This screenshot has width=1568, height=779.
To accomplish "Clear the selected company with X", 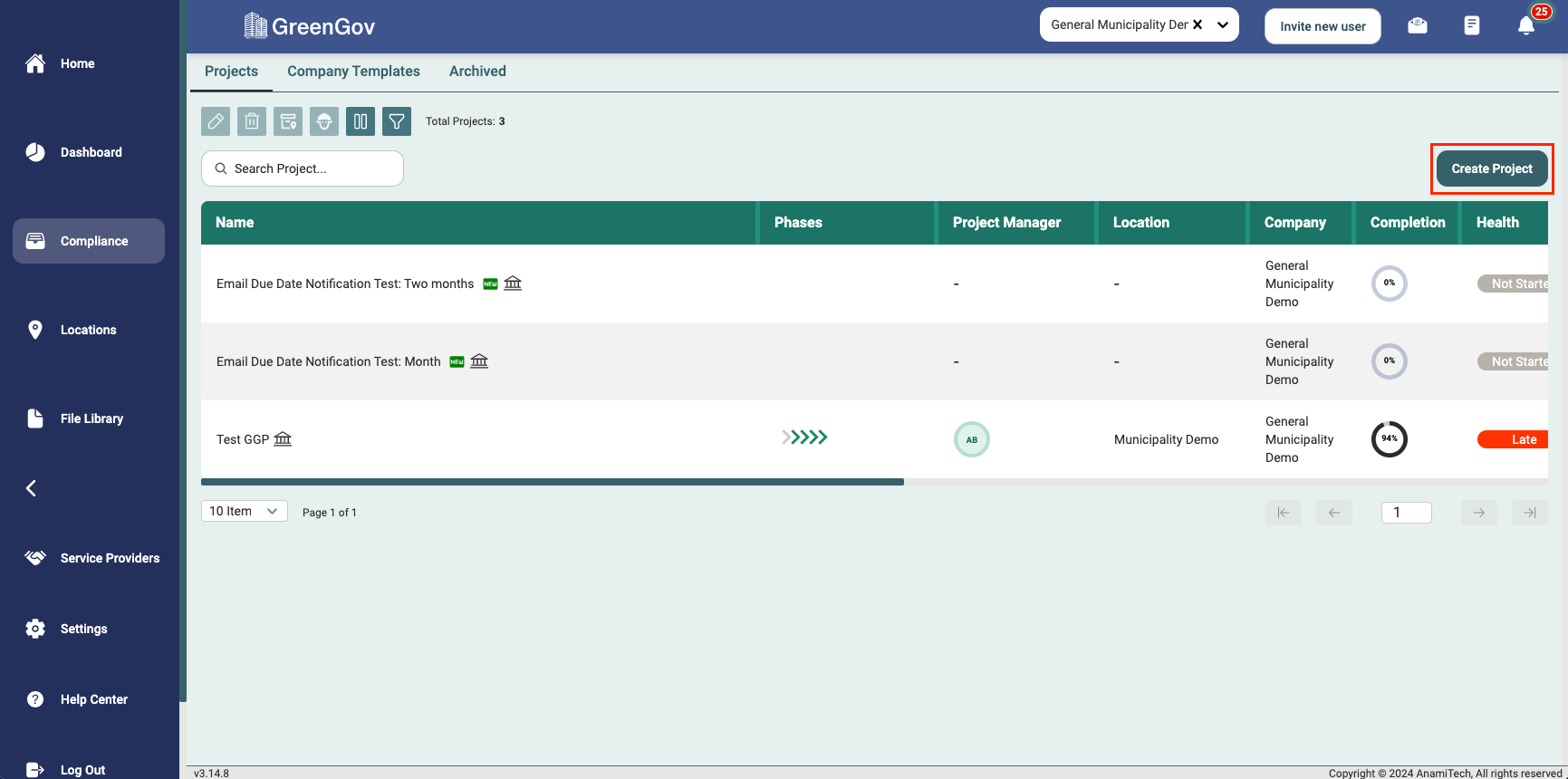I will pyautogui.click(x=1198, y=25).
